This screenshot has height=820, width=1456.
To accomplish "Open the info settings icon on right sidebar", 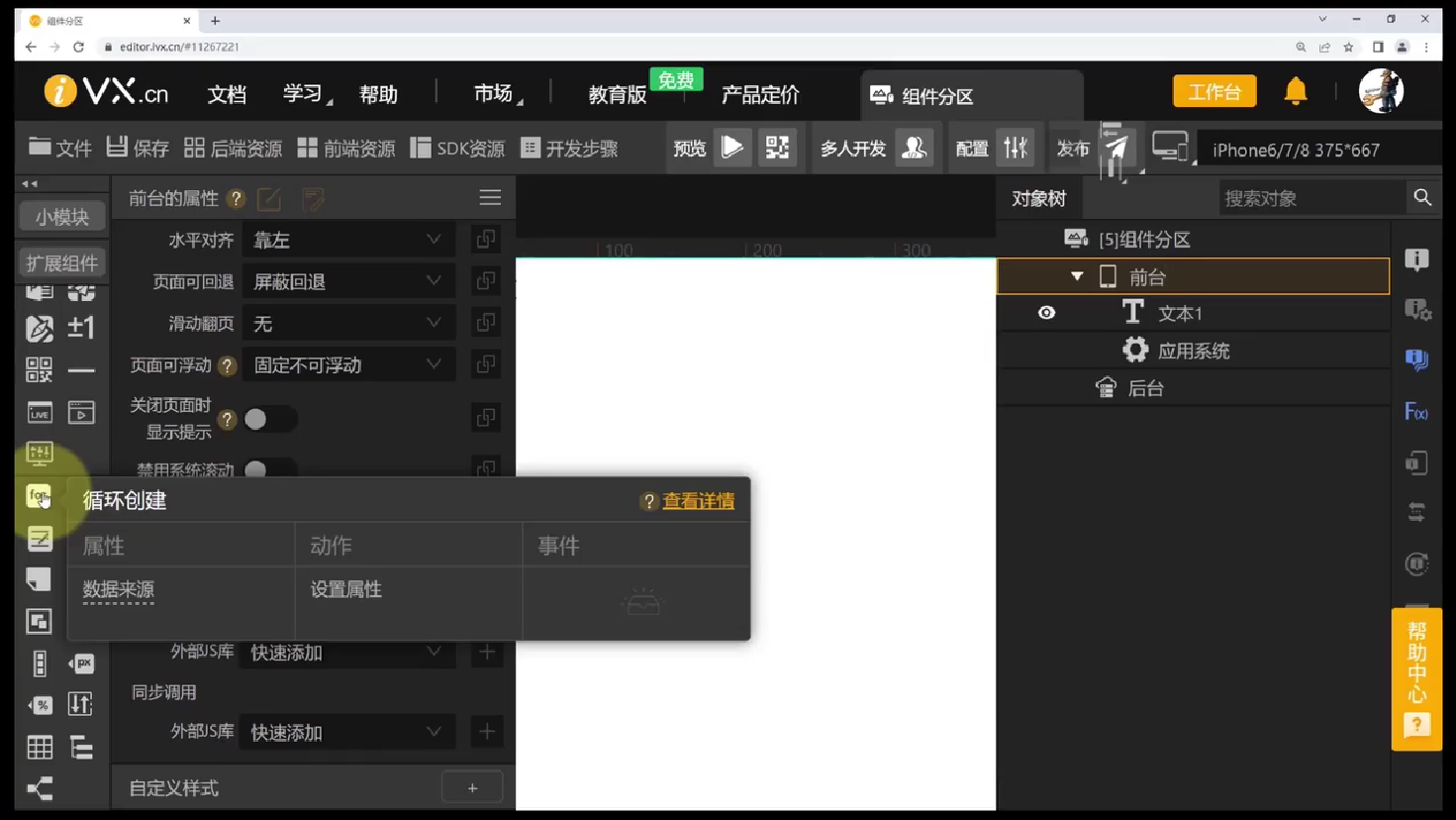I will 1416,310.
